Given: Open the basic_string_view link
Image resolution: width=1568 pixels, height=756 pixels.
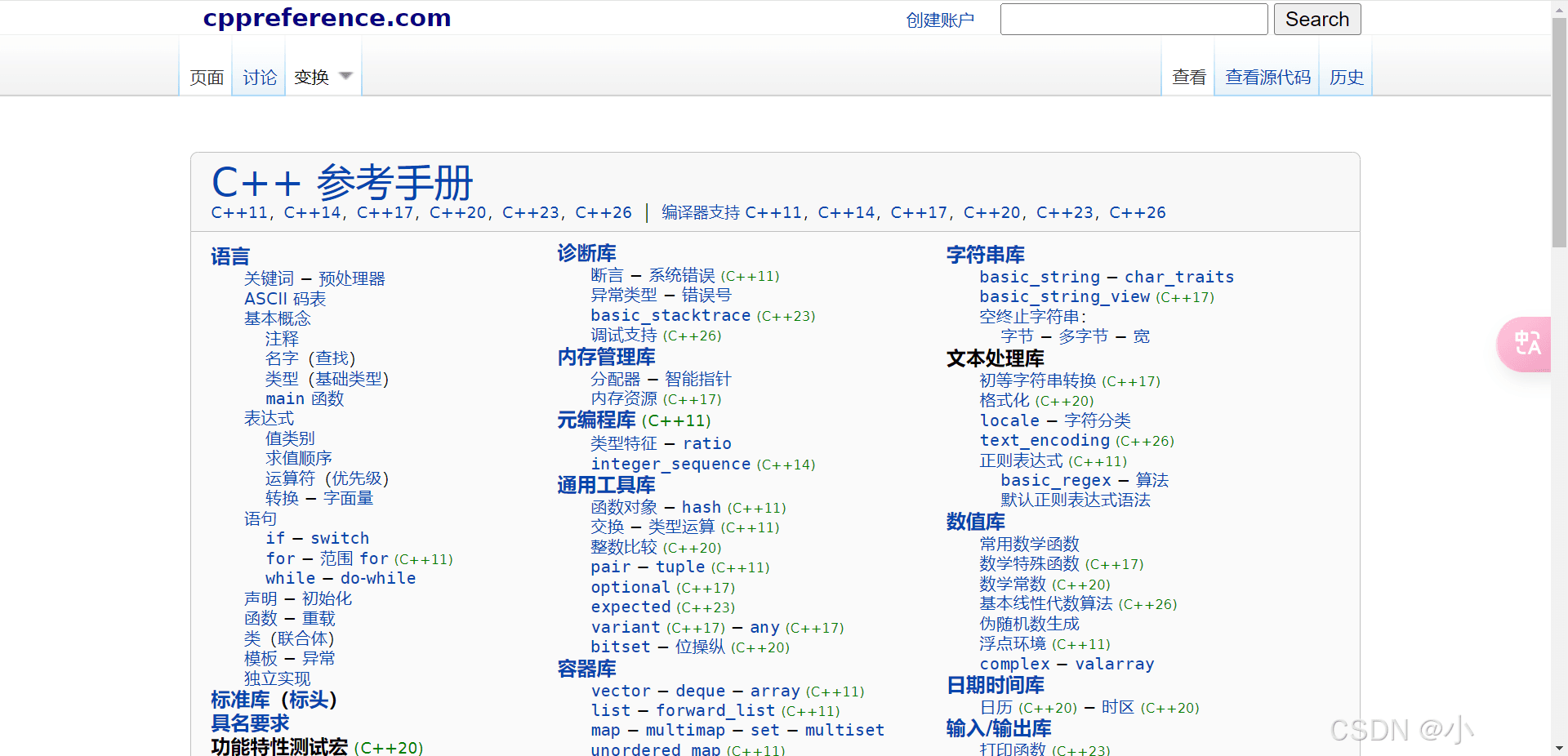Looking at the screenshot, I should click(x=1065, y=296).
